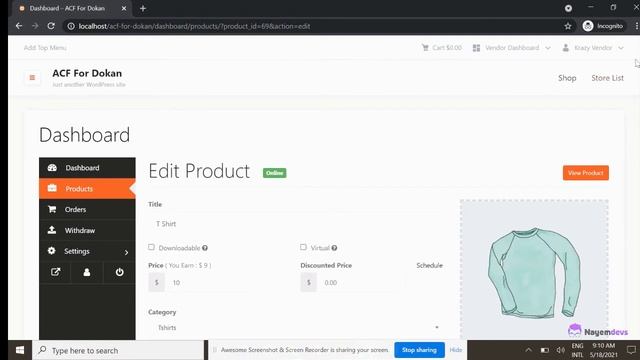The width and height of the screenshot is (640, 360).
Task: Click the visit store external-link icon
Action: (55, 272)
